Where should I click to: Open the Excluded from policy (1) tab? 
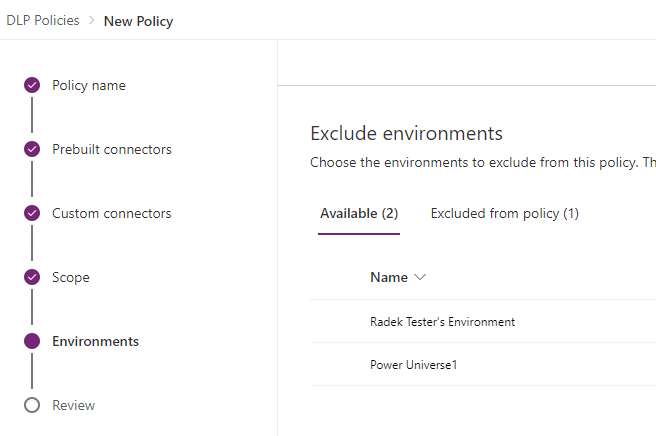click(x=505, y=214)
